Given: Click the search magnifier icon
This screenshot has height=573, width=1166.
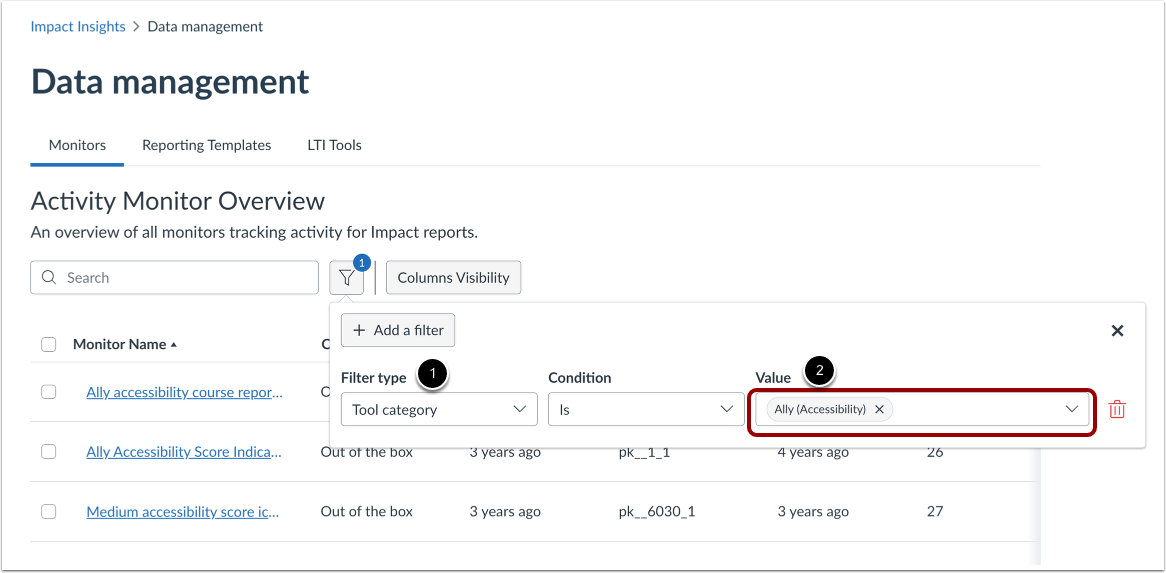Looking at the screenshot, I should point(49,277).
